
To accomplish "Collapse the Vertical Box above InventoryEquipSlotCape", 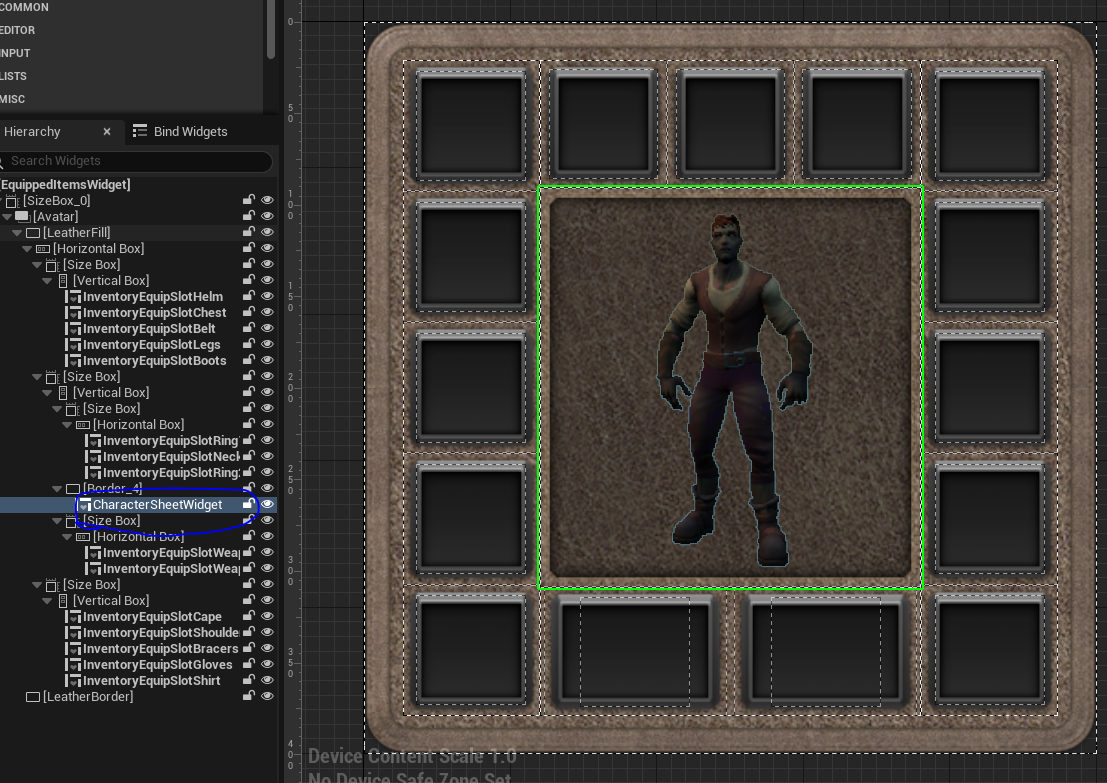I will 47,601.
